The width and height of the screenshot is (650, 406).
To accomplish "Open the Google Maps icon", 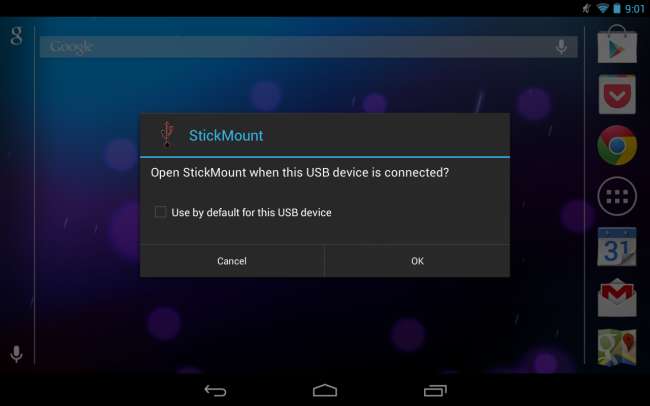I will pyautogui.click(x=617, y=348).
